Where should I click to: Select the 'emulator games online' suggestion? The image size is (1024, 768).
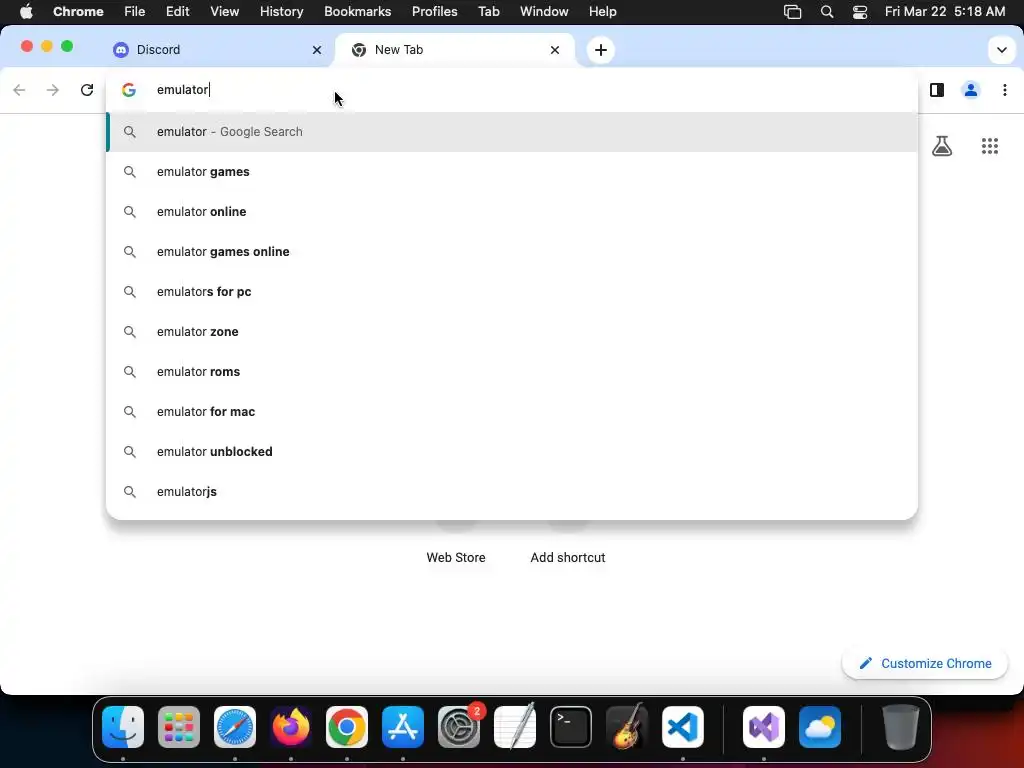[x=512, y=251]
